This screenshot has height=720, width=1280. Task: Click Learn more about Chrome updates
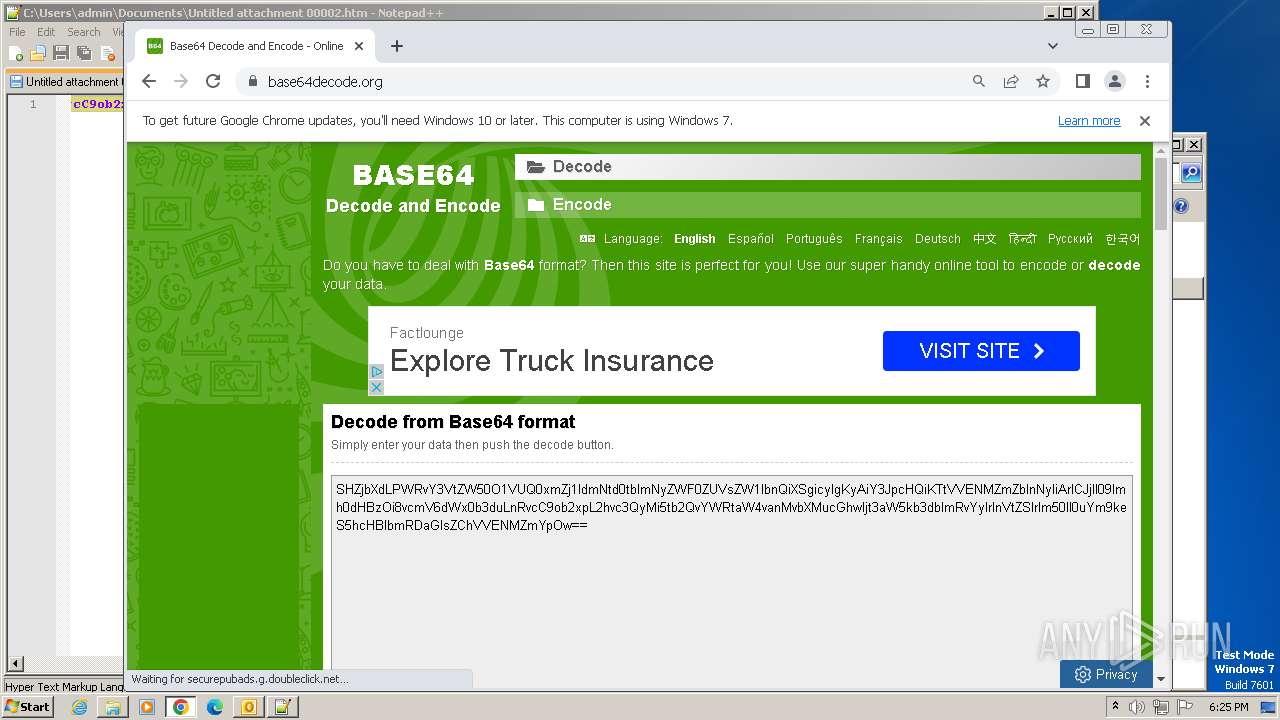coord(1089,121)
